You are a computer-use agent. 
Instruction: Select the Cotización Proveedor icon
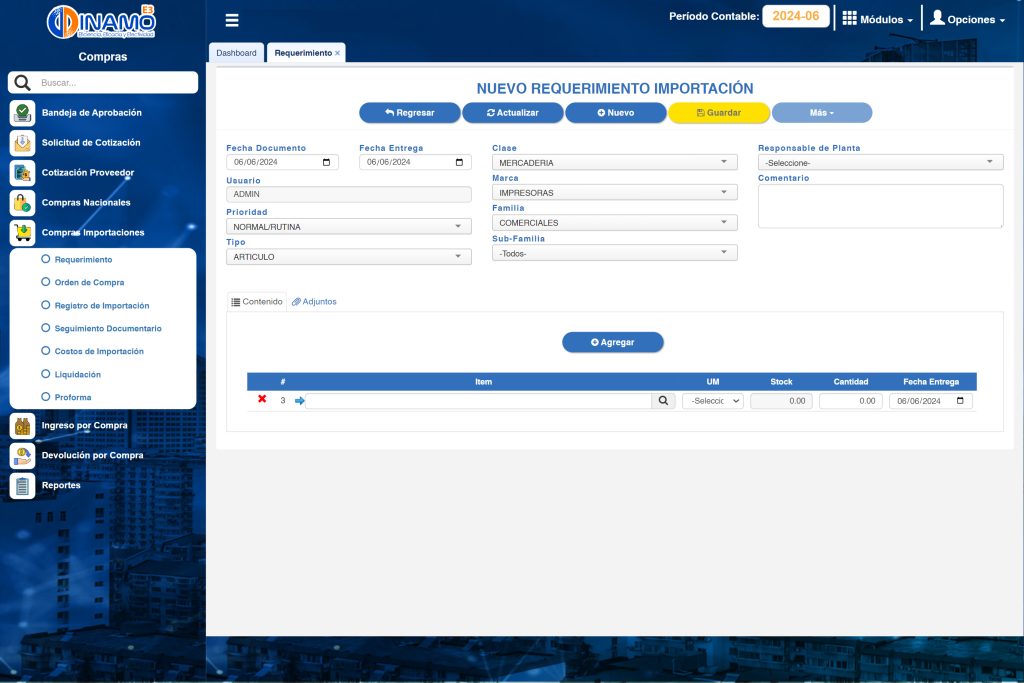[x=22, y=173]
